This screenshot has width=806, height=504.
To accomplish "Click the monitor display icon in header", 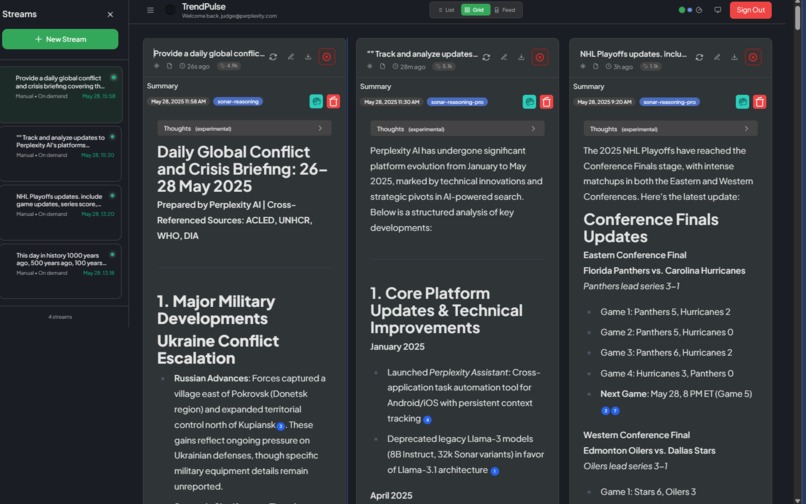I will [x=718, y=10].
